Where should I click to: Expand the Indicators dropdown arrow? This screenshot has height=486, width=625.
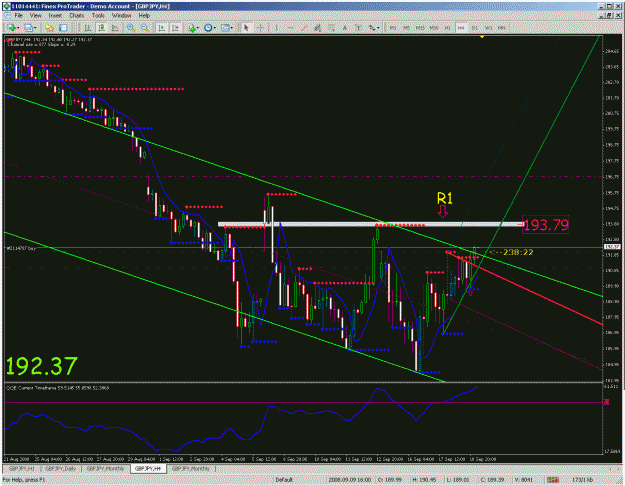[x=198, y=28]
